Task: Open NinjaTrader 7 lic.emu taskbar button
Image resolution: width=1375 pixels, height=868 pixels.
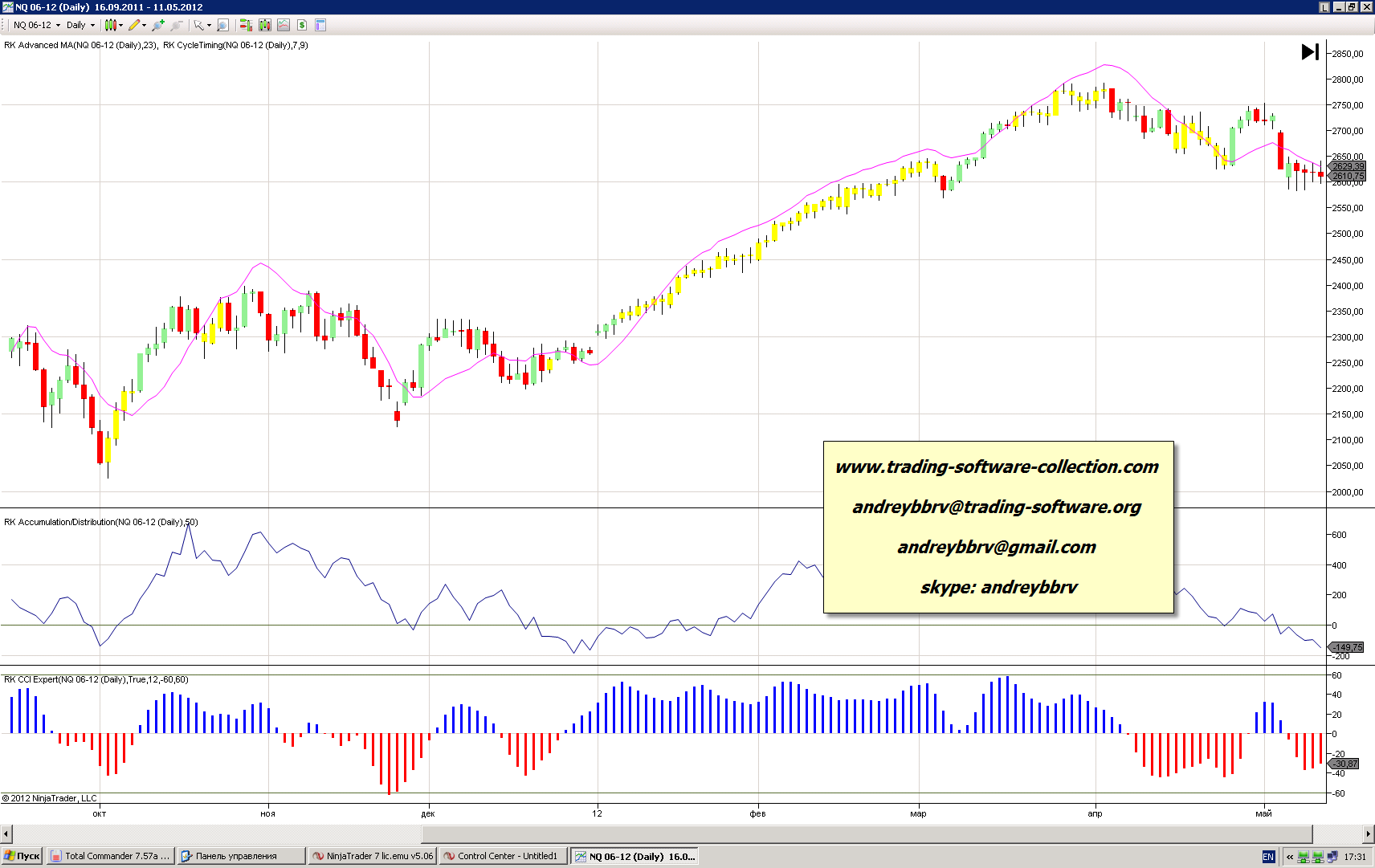Action: coord(373,856)
